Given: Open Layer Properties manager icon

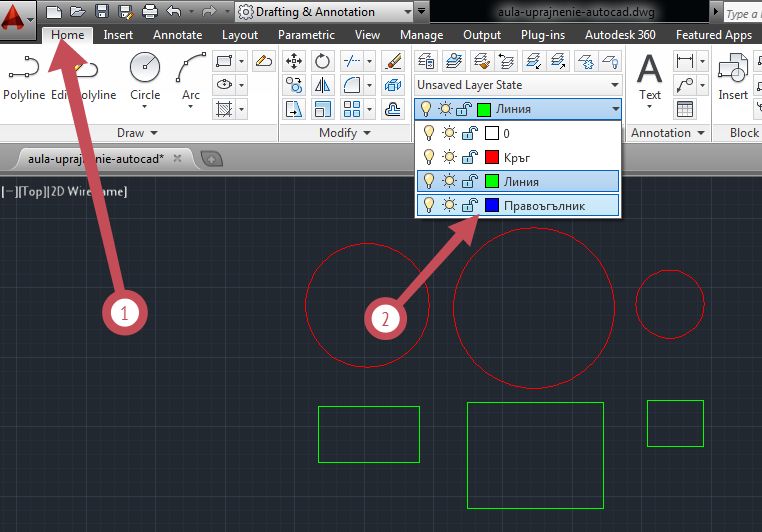Looking at the screenshot, I should pos(426,61).
